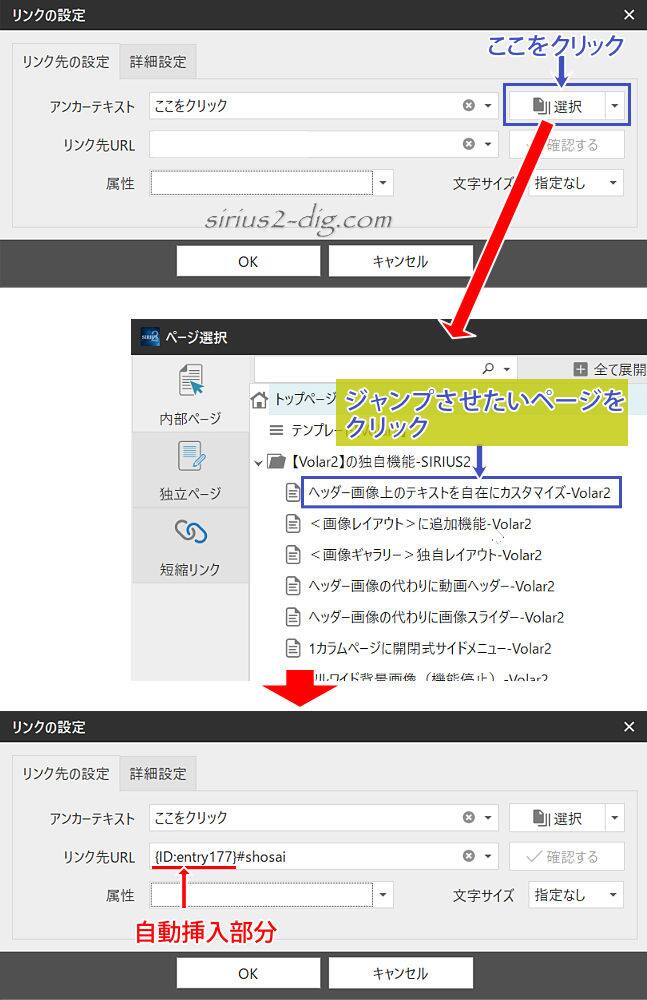Choose the ヘッダー画像上のテキストを自在にカスタマイズ-Volar2 page
This screenshot has width=647, height=1000.
460,492
